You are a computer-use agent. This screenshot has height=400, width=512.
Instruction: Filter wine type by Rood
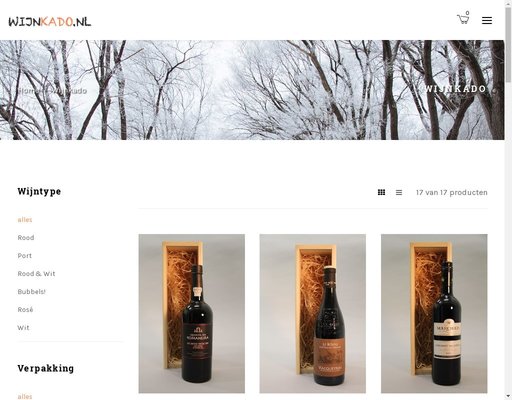coord(26,238)
